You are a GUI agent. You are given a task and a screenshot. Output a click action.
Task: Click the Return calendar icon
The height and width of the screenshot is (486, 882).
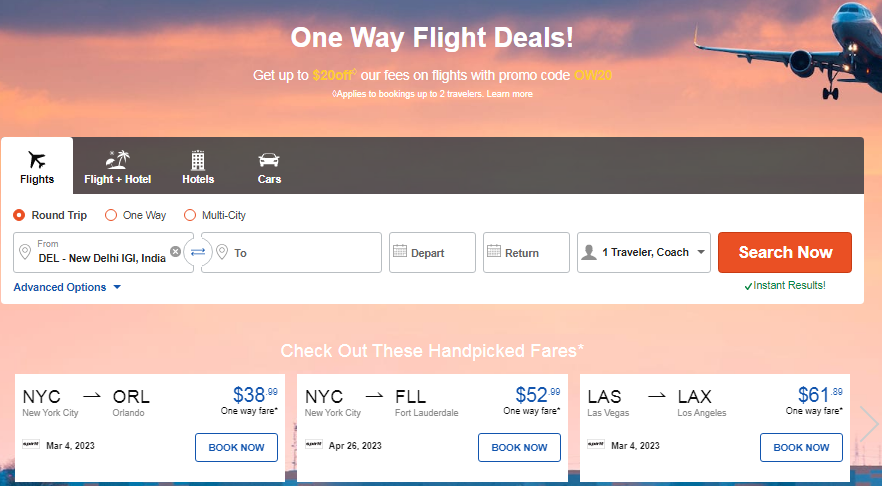pos(494,252)
